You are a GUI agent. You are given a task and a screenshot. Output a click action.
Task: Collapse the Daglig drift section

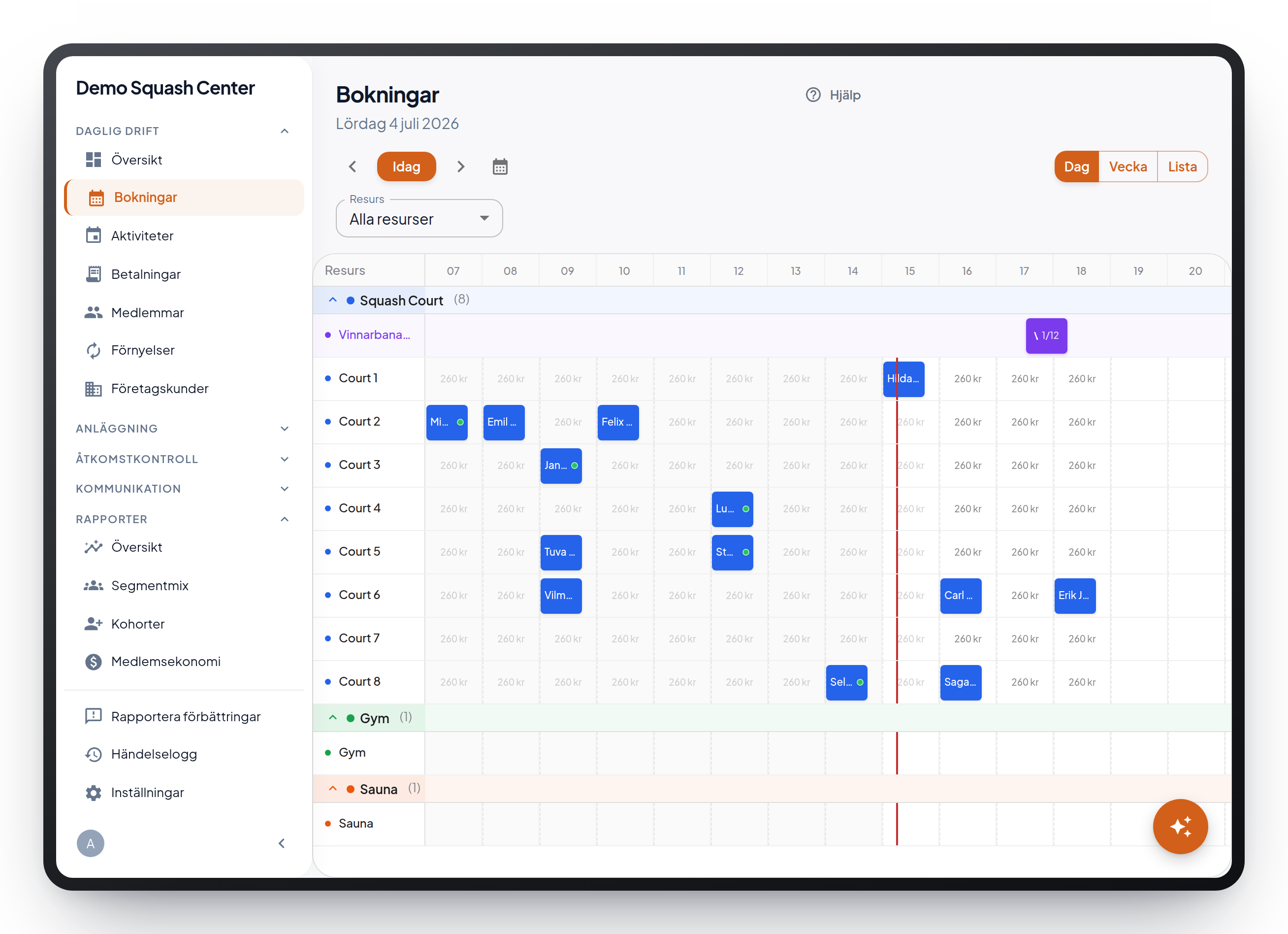285,131
